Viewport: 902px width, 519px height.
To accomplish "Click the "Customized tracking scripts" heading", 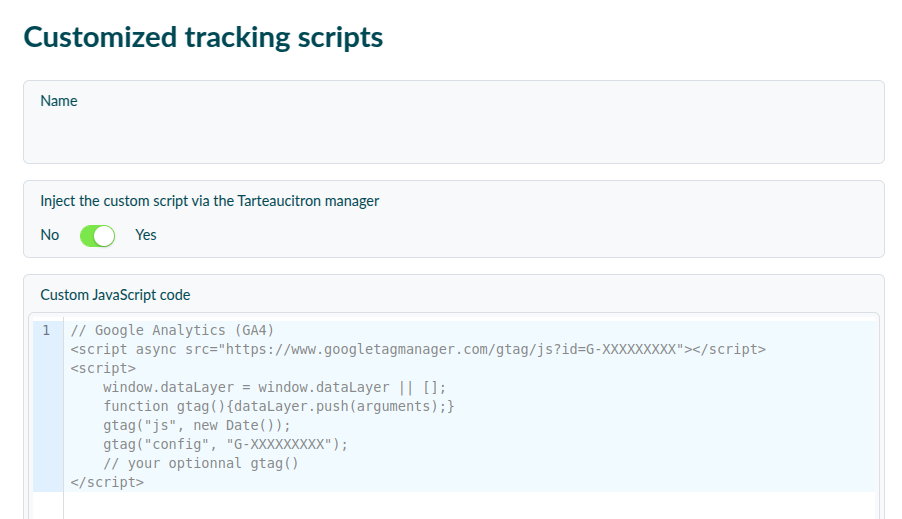I will [x=203, y=37].
